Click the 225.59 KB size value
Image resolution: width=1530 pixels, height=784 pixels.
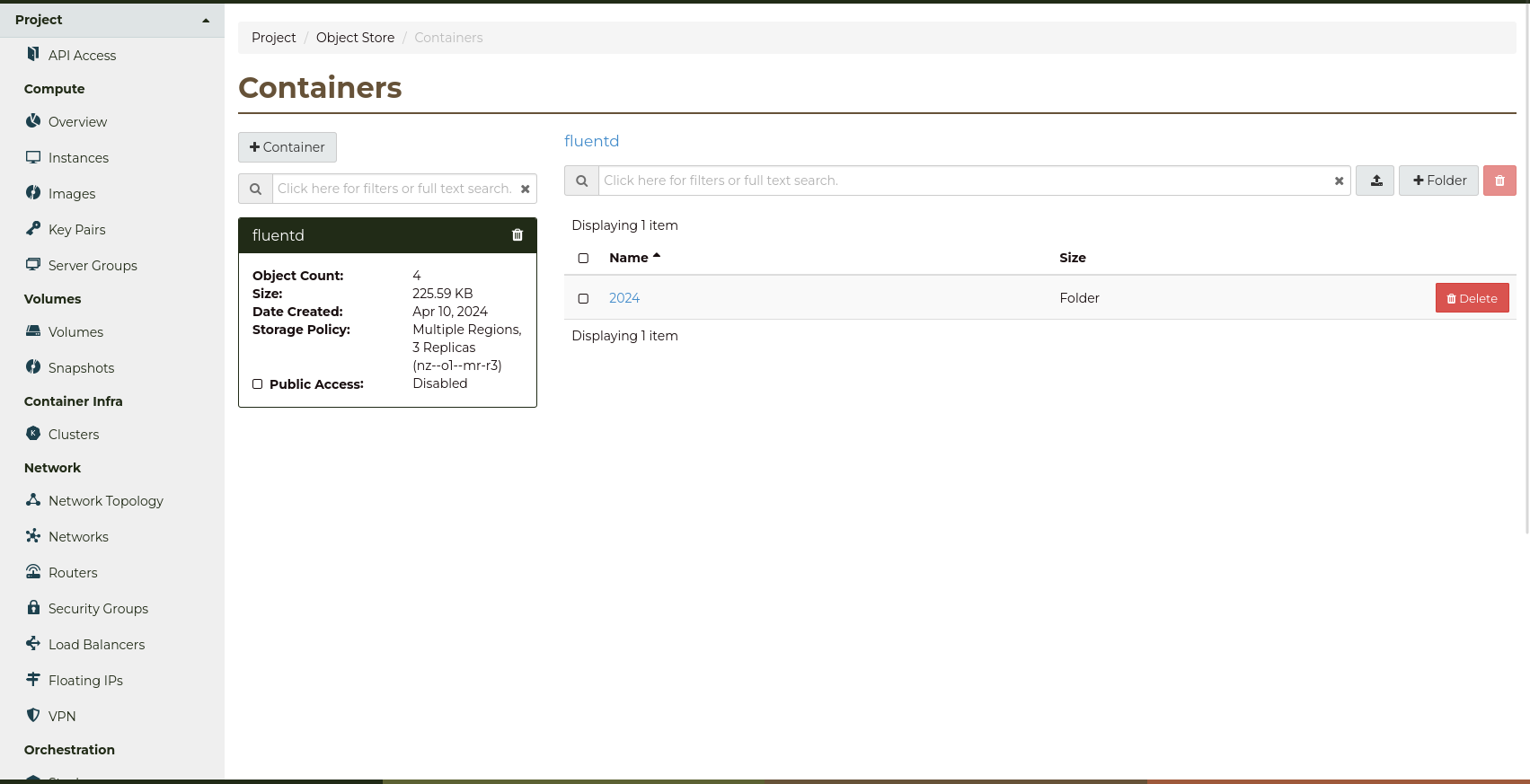(442, 294)
